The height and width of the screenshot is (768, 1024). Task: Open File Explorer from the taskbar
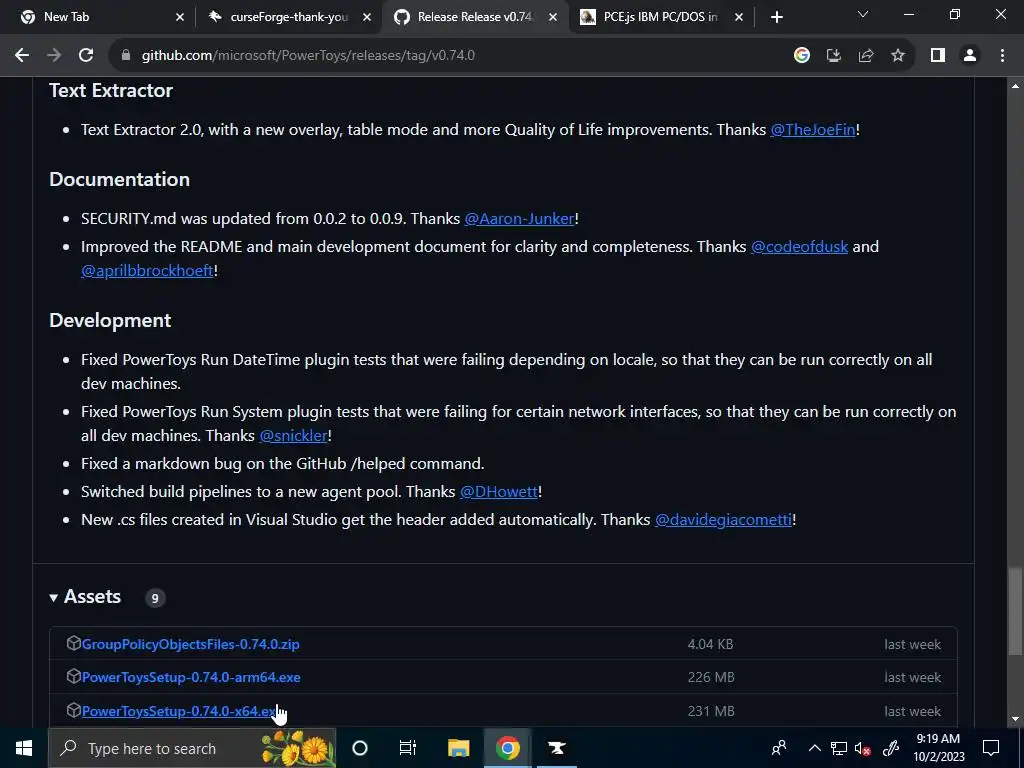tap(458, 748)
